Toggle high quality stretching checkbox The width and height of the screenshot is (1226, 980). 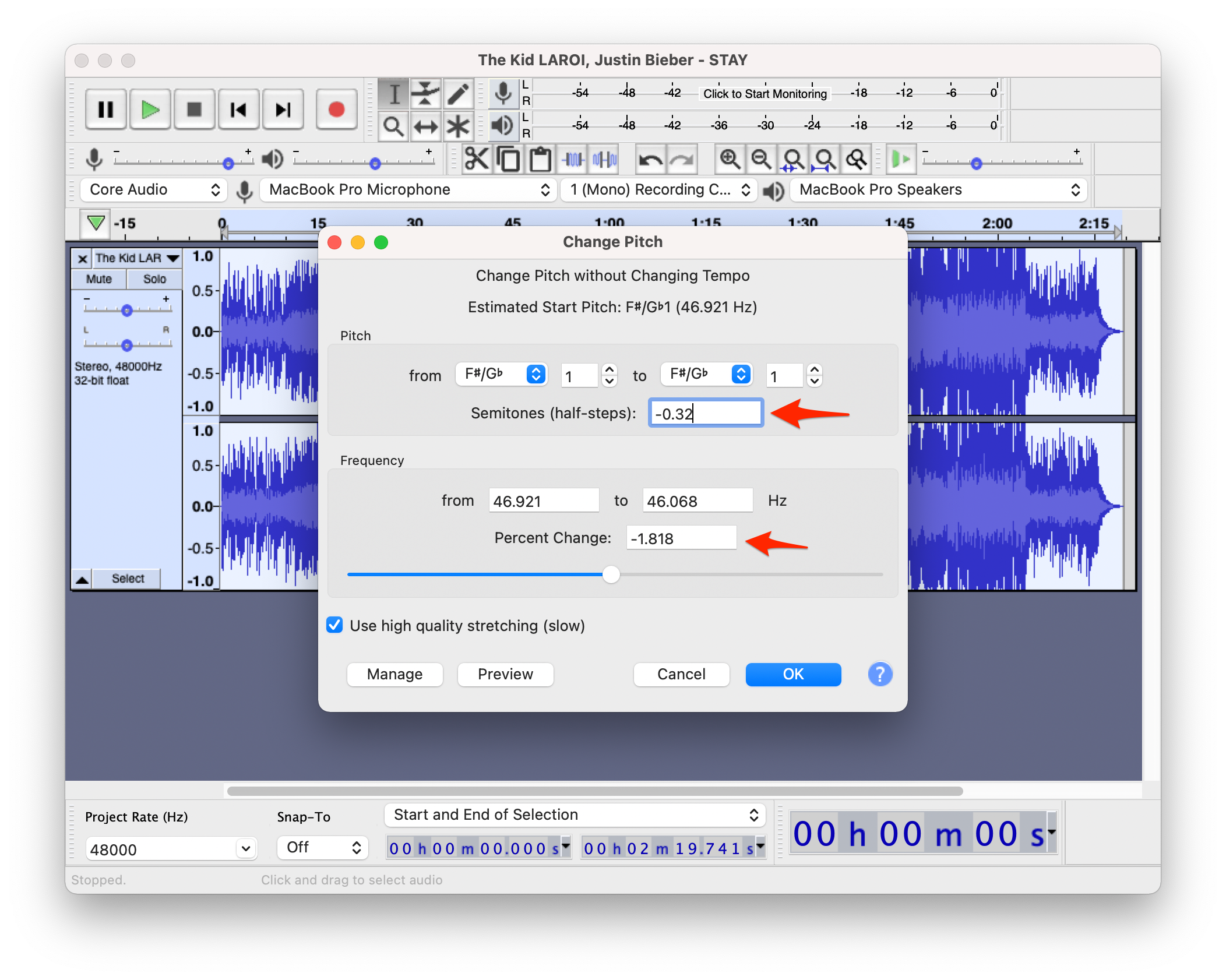coord(334,625)
